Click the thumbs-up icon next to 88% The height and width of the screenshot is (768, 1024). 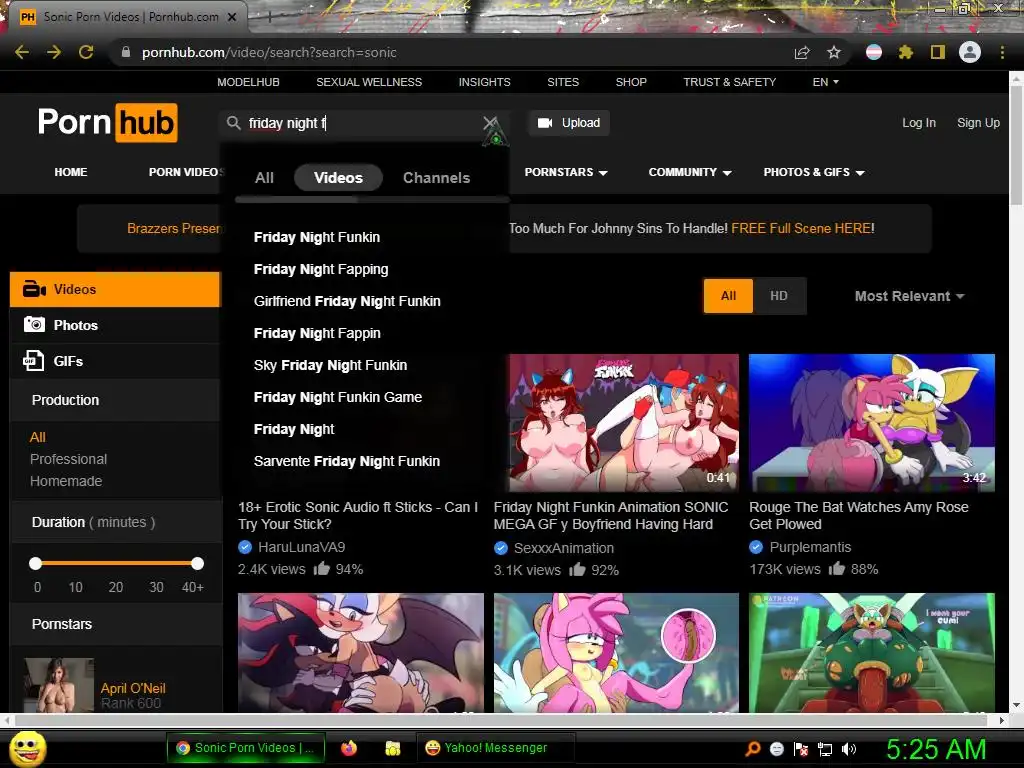coord(837,568)
